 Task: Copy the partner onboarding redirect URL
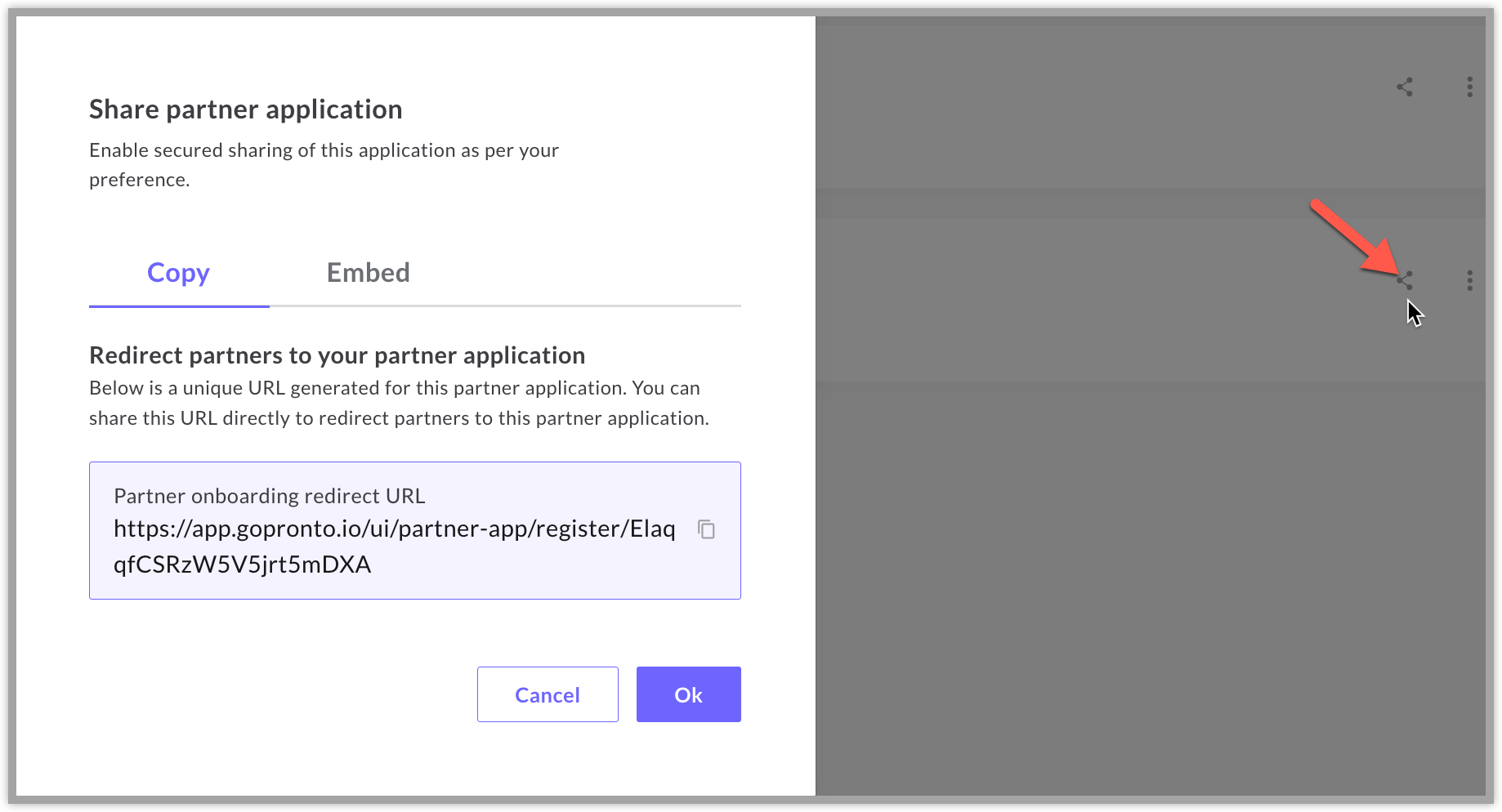[706, 529]
